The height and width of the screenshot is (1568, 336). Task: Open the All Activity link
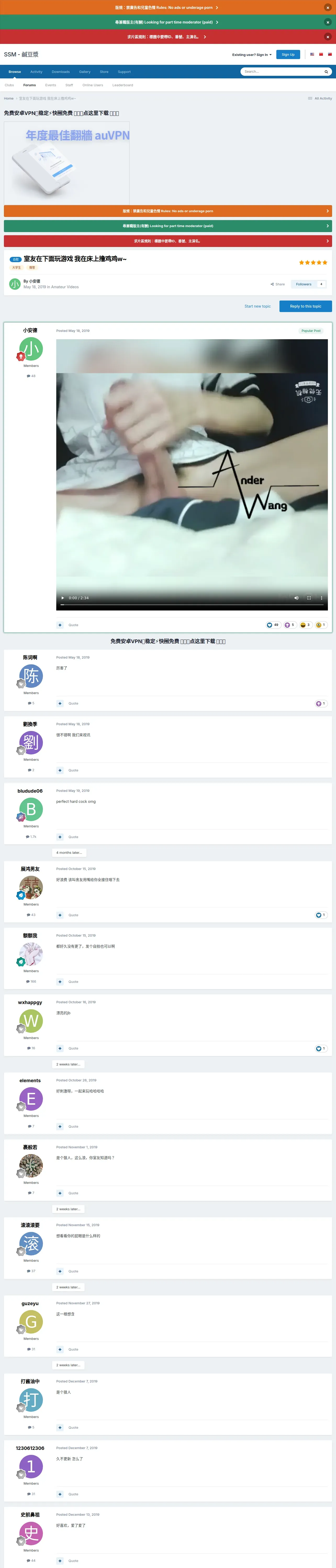tap(320, 98)
